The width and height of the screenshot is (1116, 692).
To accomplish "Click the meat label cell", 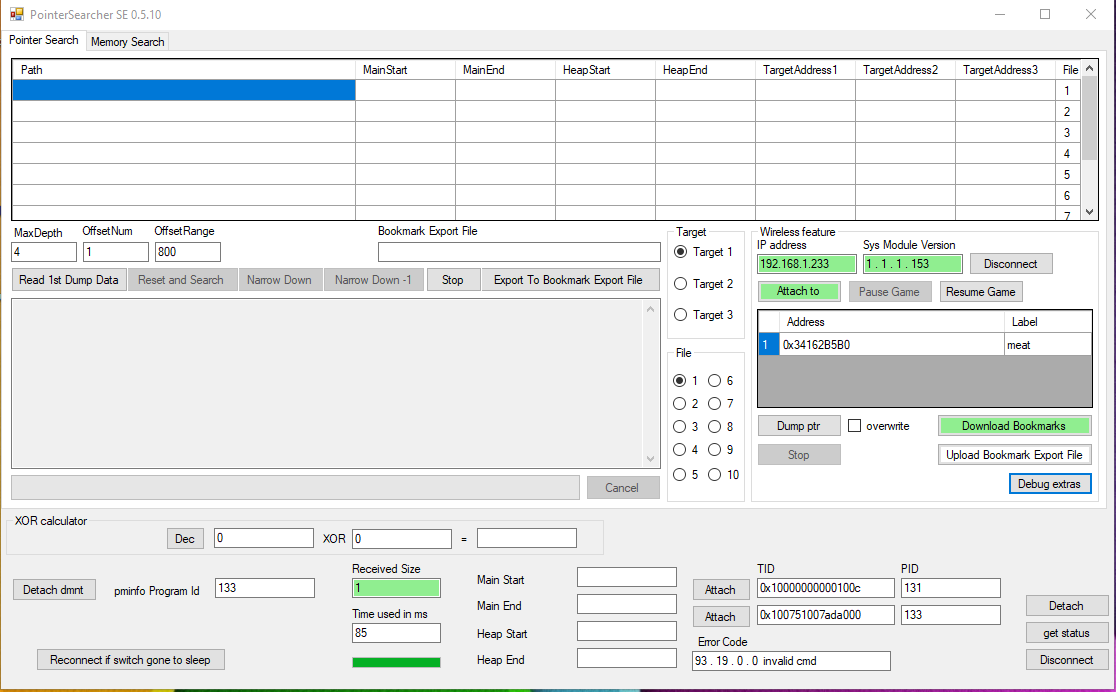I will [x=1048, y=345].
